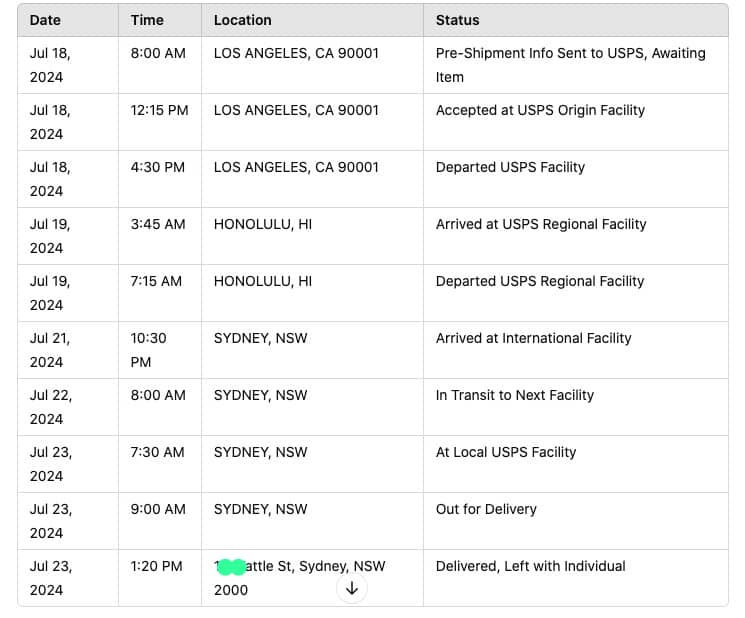Click Departed USPS Regional Facility status
The height and width of the screenshot is (618, 745).
(540, 281)
